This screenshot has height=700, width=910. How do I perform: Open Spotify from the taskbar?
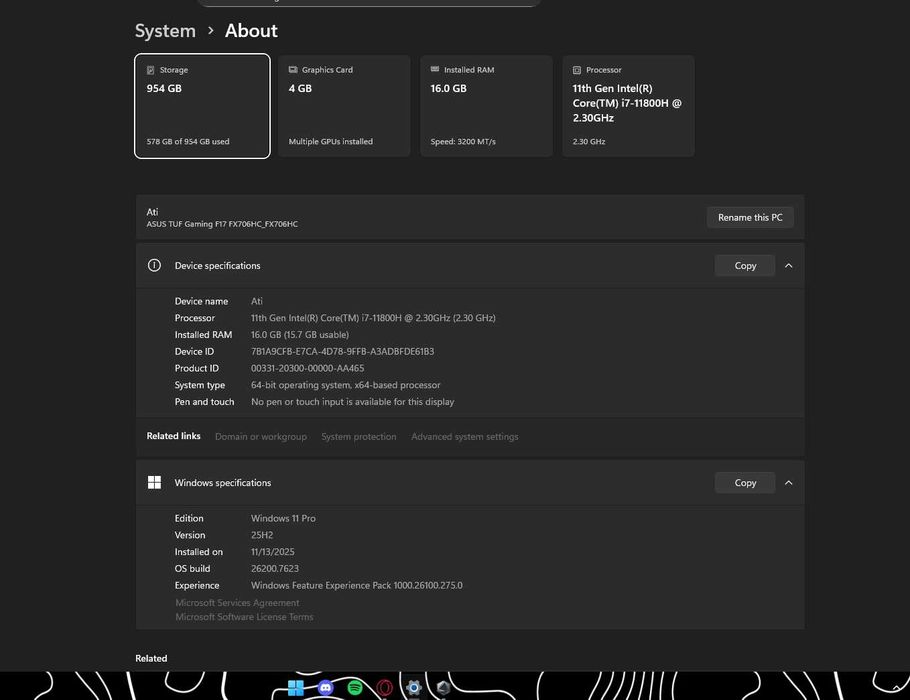pyautogui.click(x=355, y=688)
